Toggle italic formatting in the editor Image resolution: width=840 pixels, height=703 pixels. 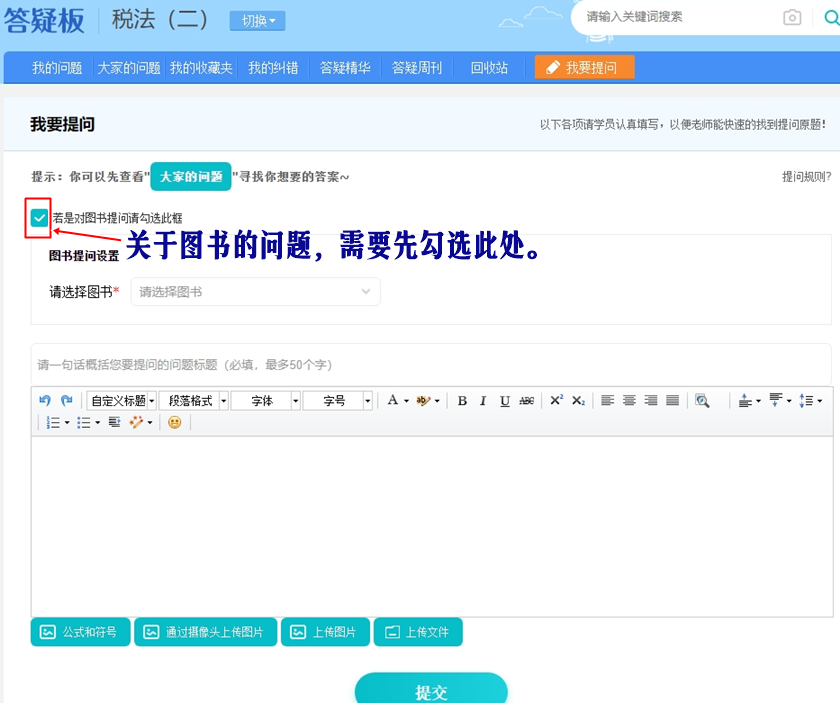[x=483, y=400]
